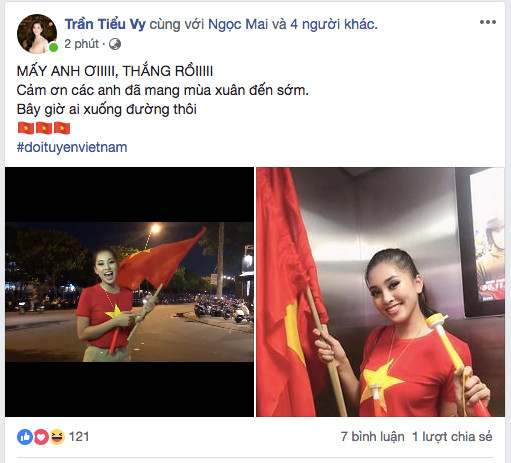511x463 pixels.
Task: Open the three-dot post options menu
Action: (488, 22)
